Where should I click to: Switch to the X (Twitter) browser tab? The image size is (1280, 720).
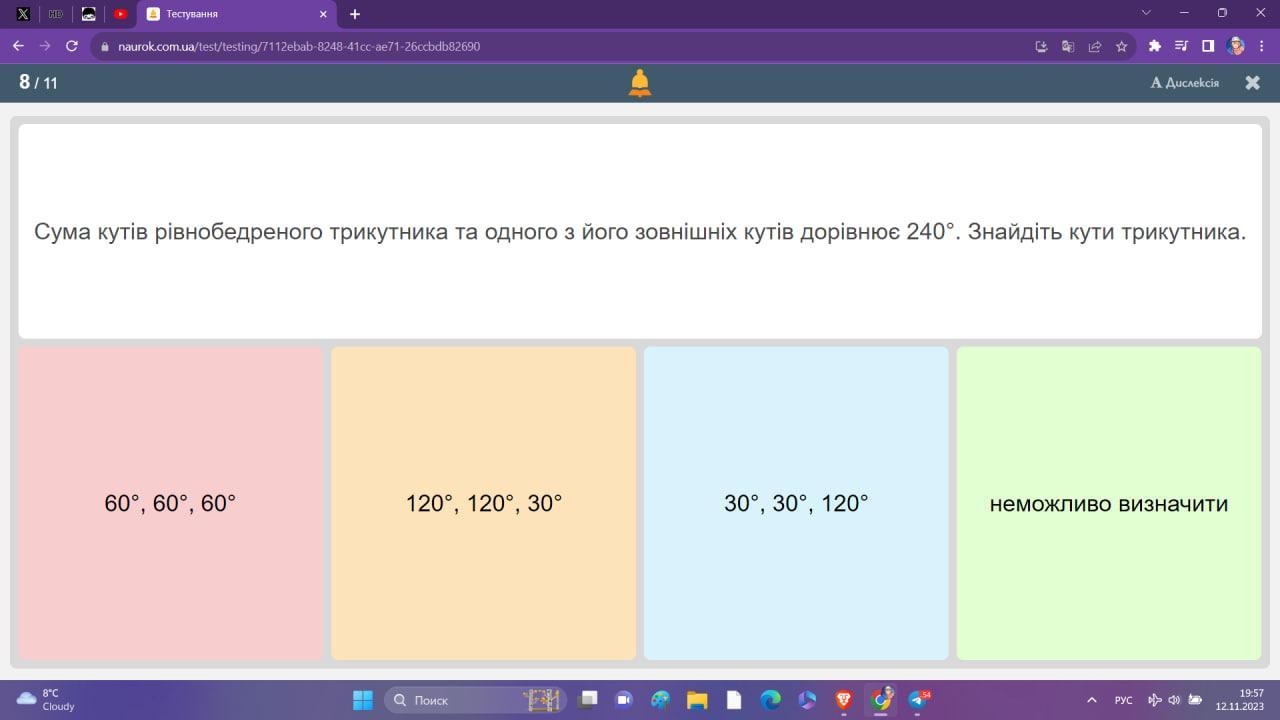(x=23, y=14)
